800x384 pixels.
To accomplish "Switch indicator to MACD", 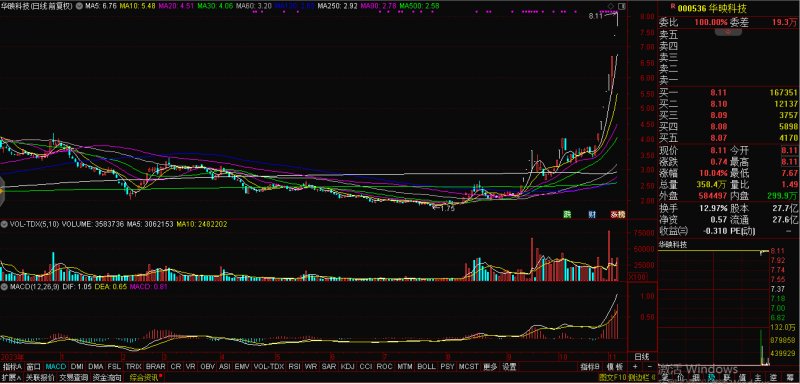I will tap(55, 367).
